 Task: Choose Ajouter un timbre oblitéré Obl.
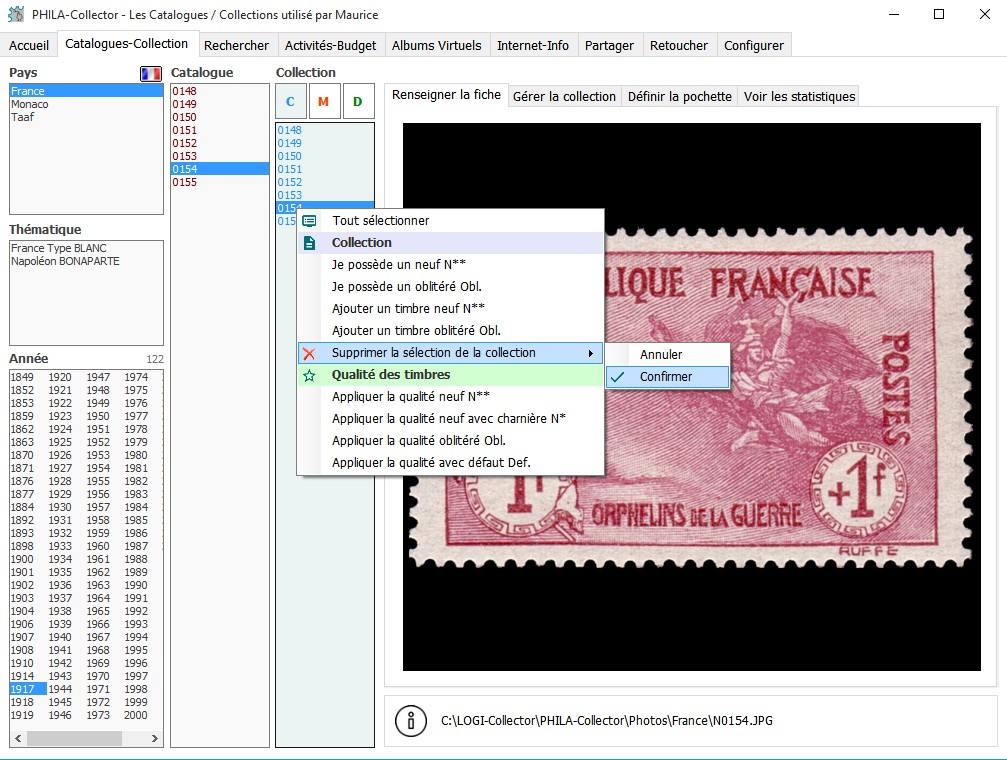tap(451, 330)
